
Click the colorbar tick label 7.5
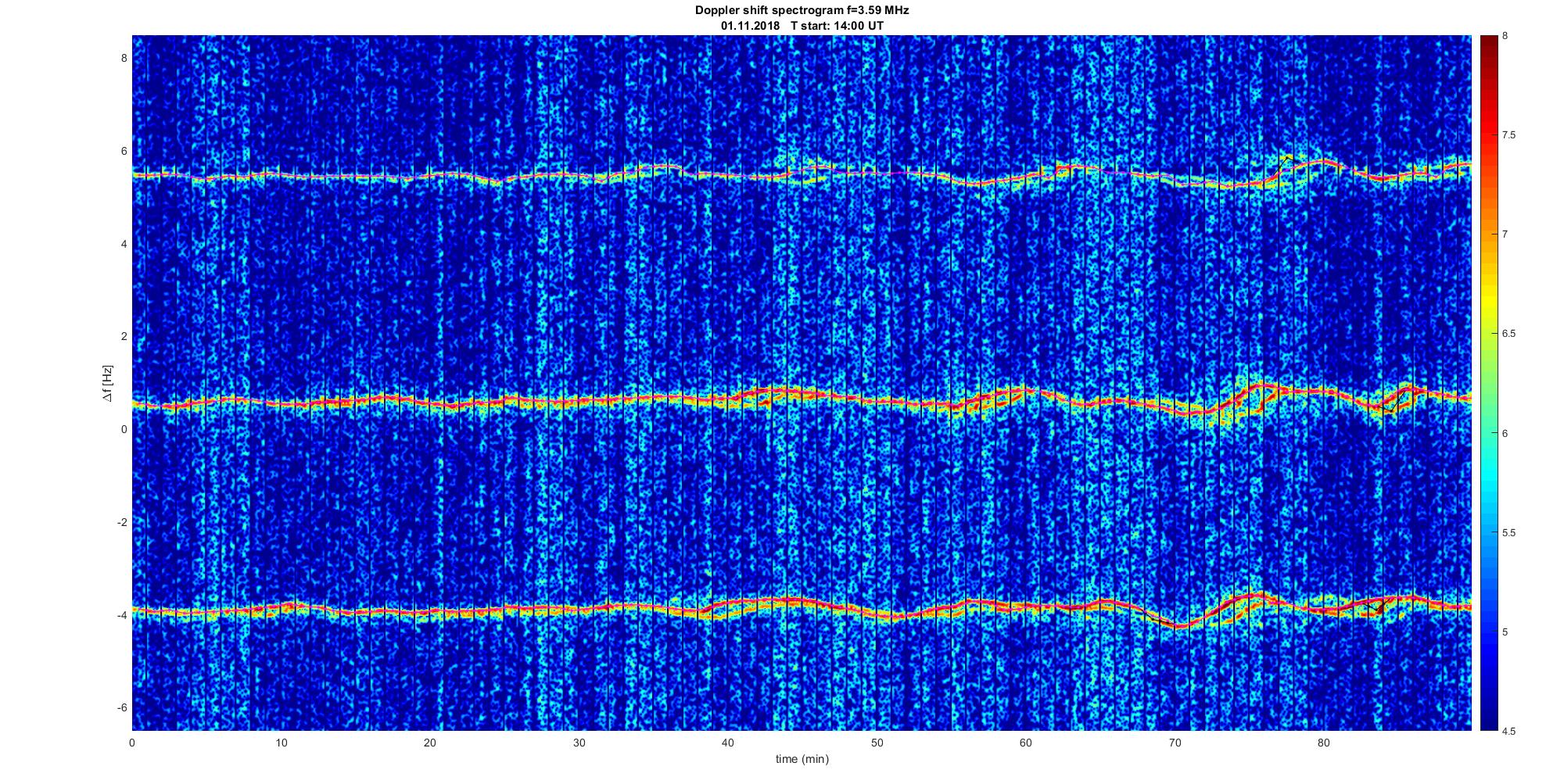(x=1509, y=135)
